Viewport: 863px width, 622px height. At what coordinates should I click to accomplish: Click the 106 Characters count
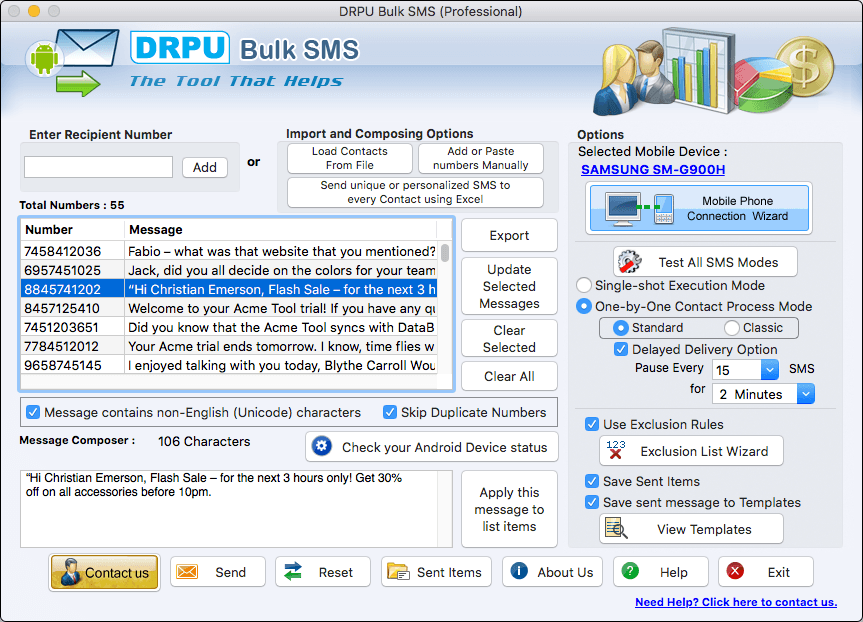pos(204,441)
